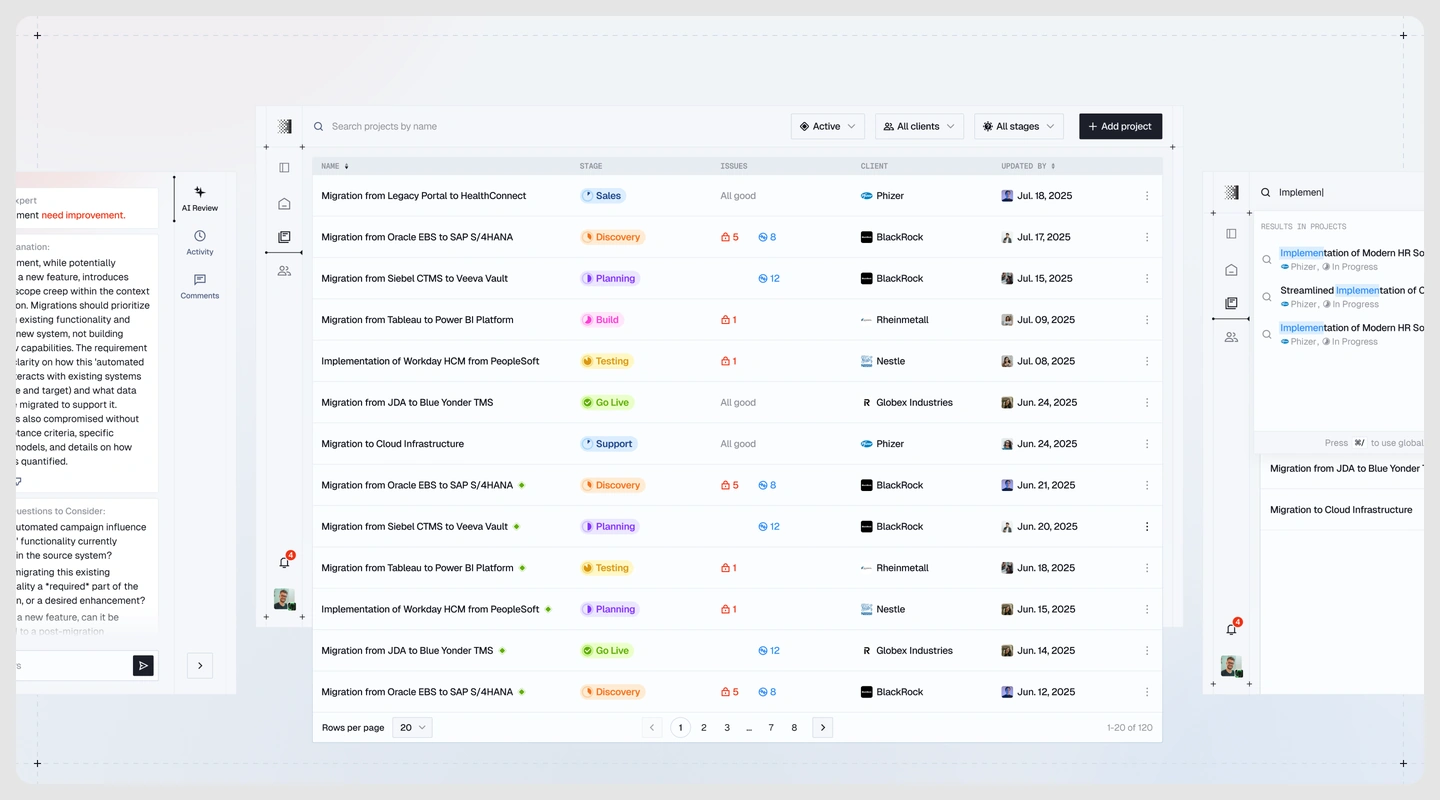This screenshot has height=800, width=1440.
Task: Open the home icon in main sidebar
Action: pyautogui.click(x=284, y=204)
